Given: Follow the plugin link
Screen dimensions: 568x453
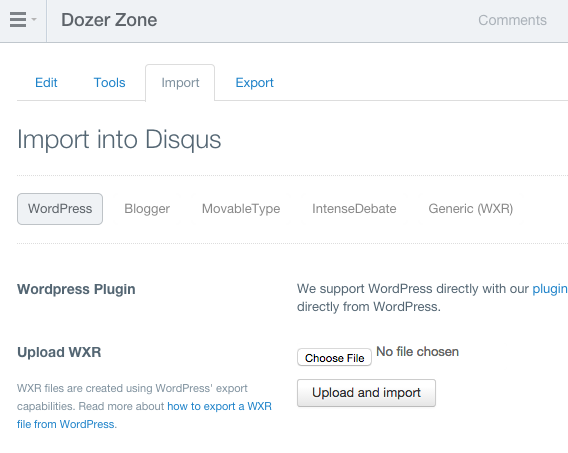Looking at the screenshot, I should (550, 289).
